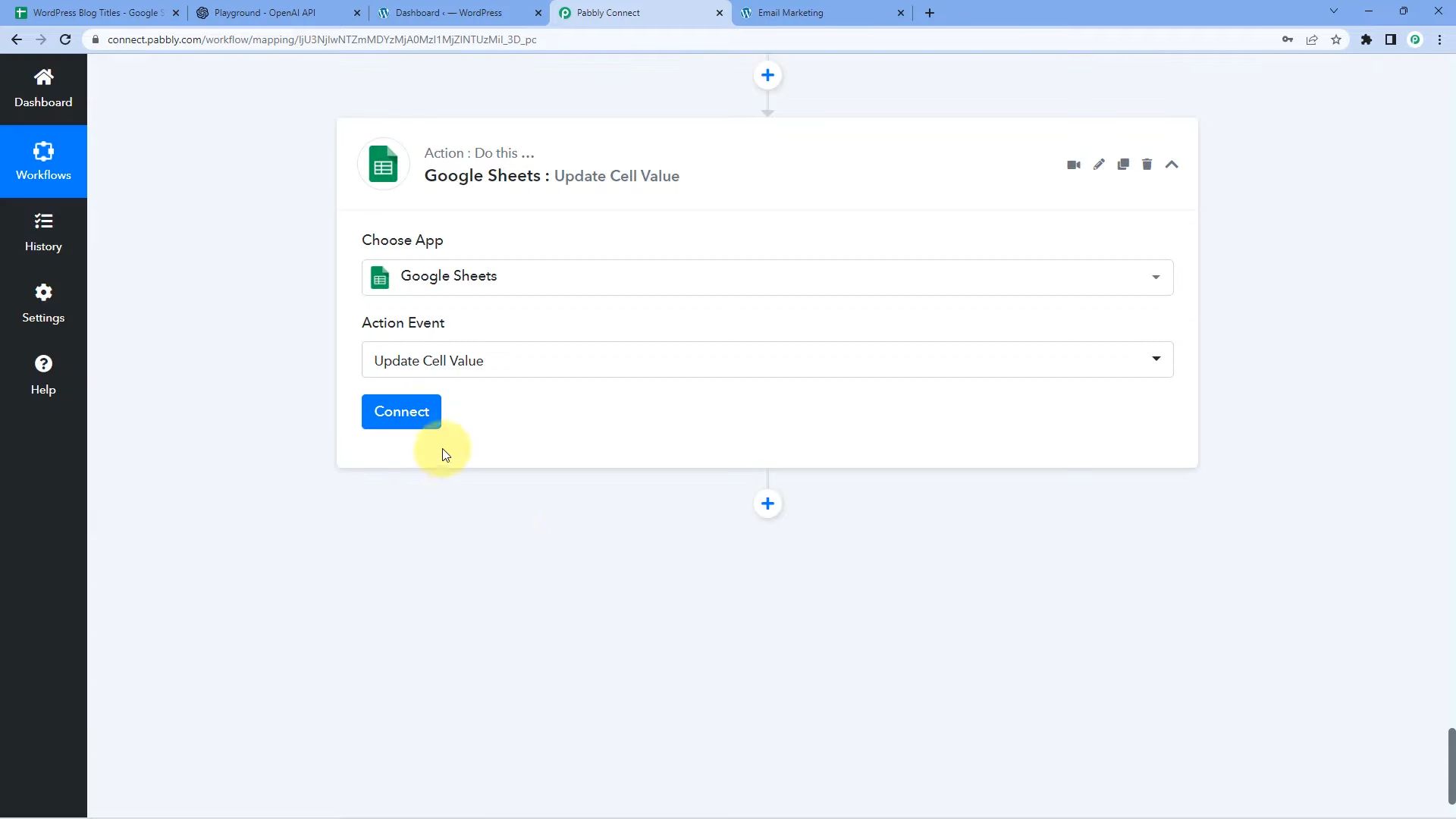Click the page vertical scrollbar thumb
The image size is (1456, 819).
1451,766
